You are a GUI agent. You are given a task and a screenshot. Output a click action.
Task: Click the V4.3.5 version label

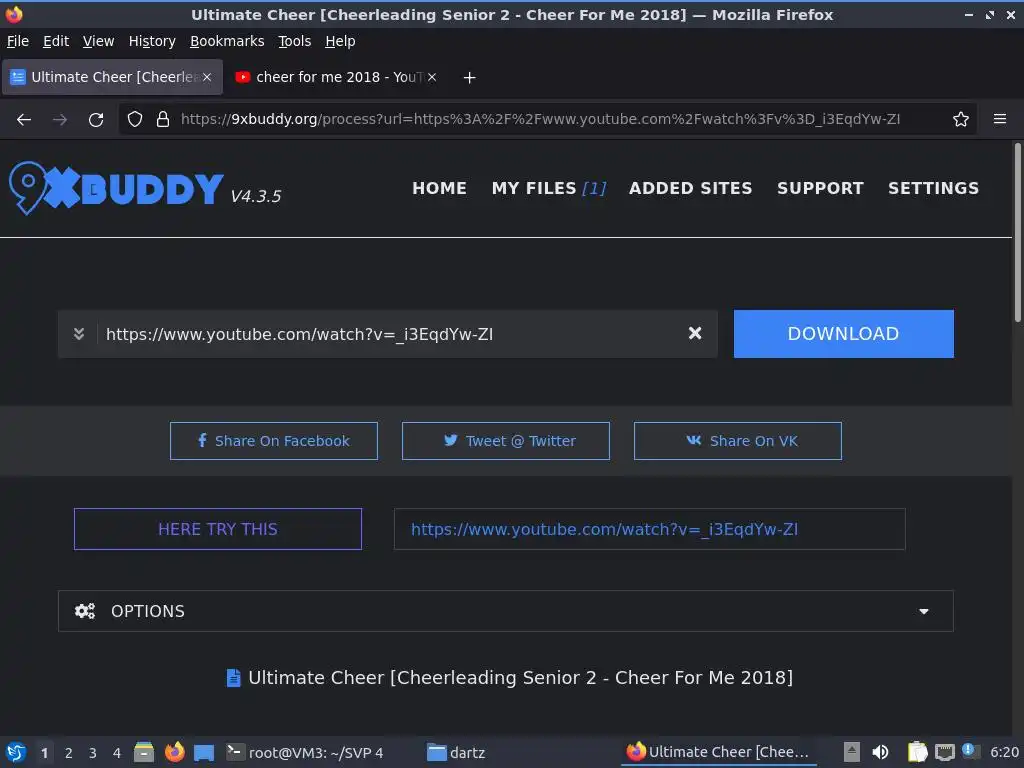256,197
